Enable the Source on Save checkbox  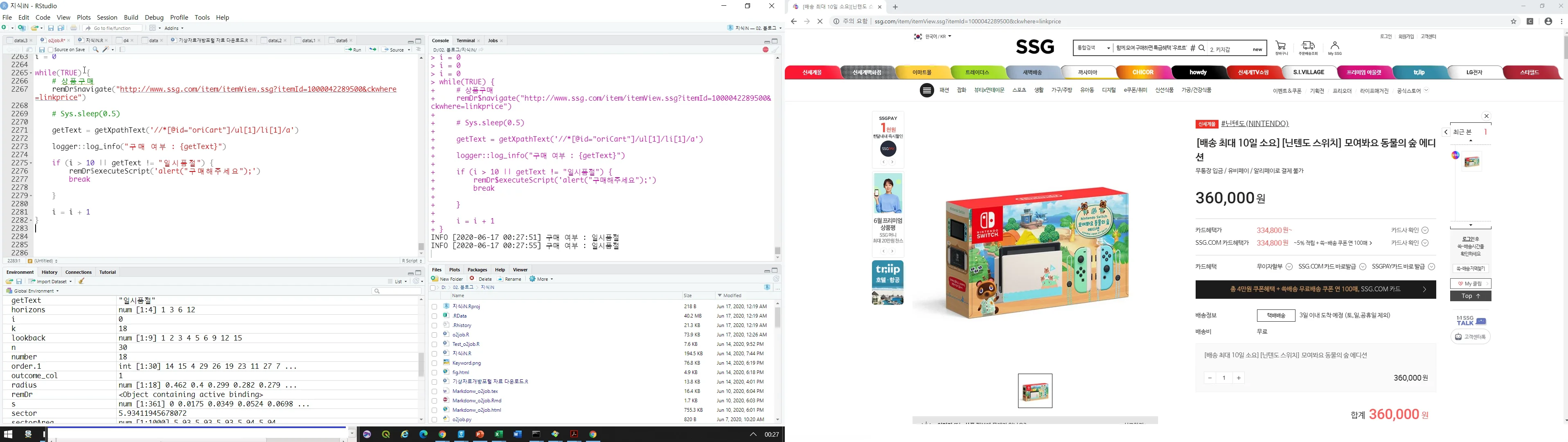[50, 50]
